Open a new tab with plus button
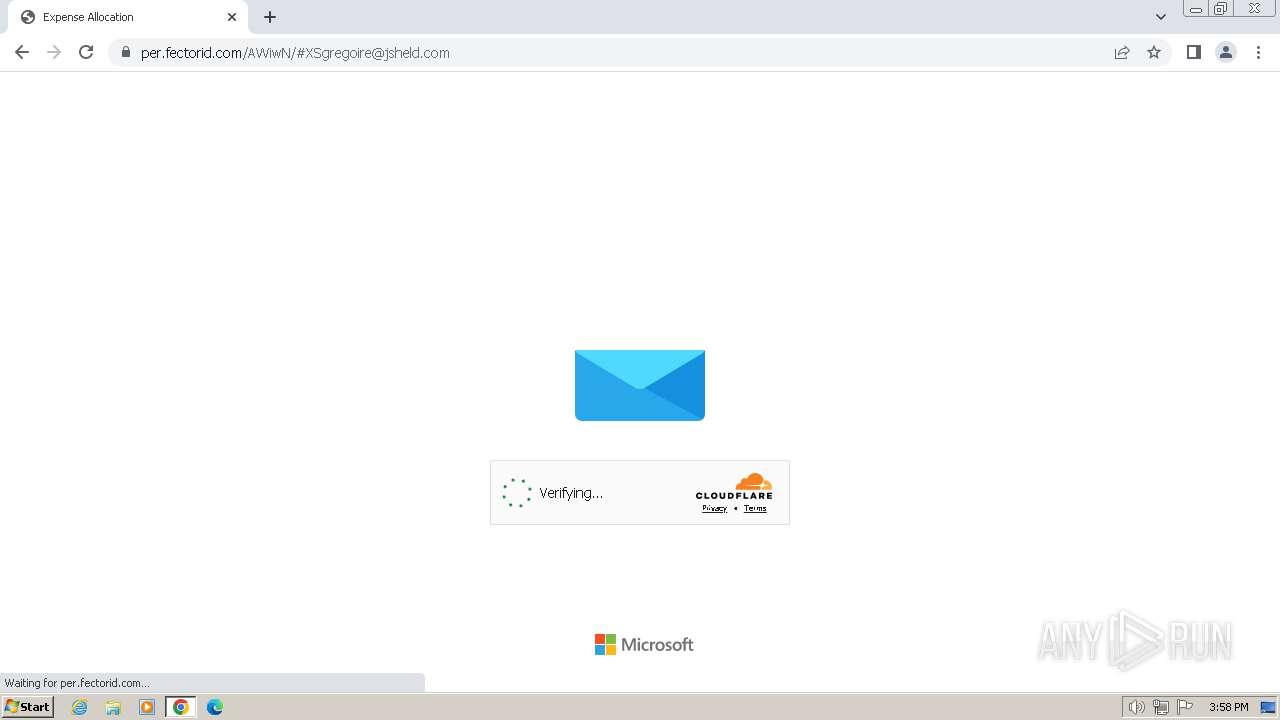The width and height of the screenshot is (1280, 720). (x=270, y=17)
